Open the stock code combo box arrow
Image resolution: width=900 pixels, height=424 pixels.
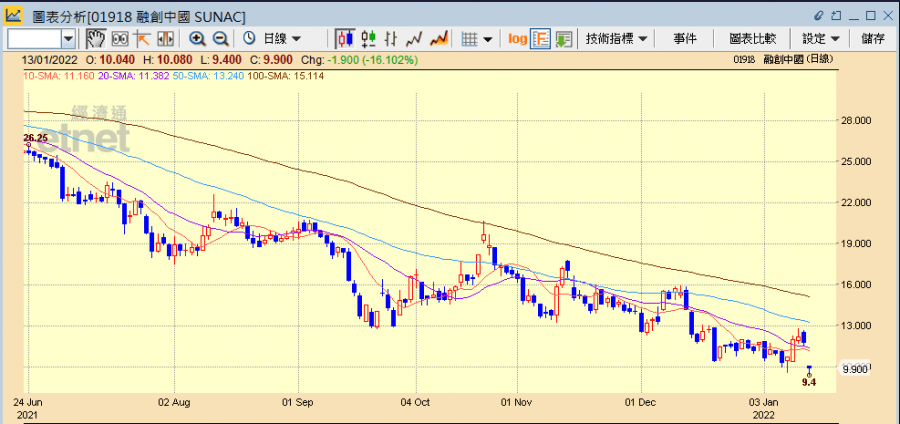coord(68,38)
